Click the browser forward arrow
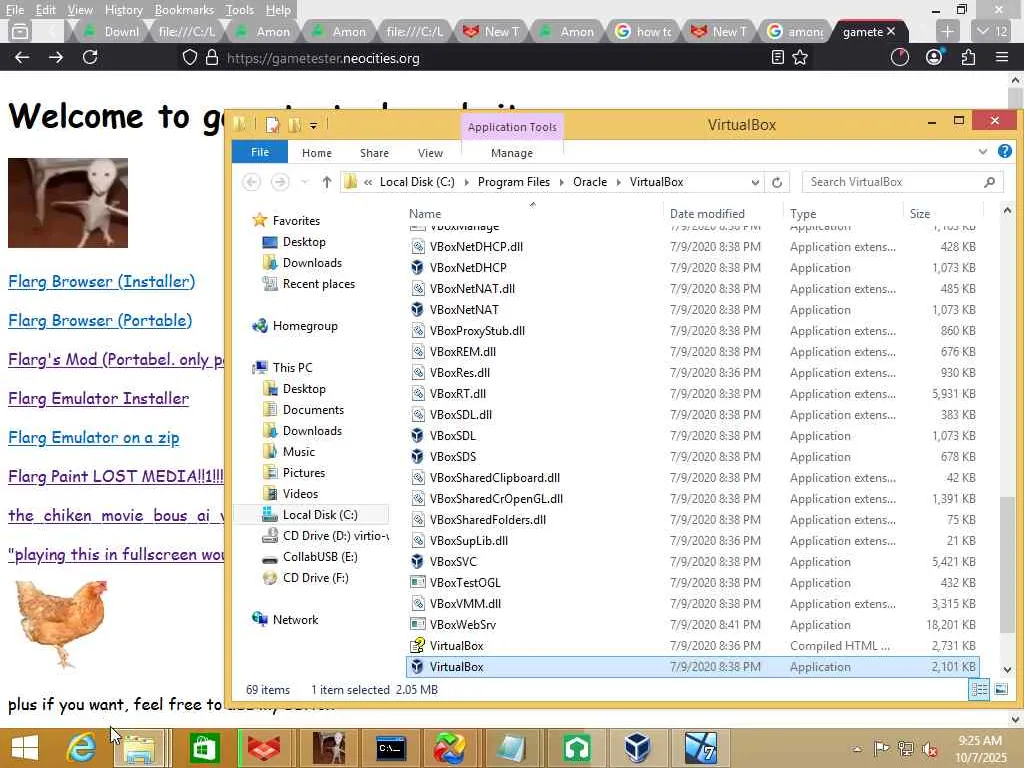1024x768 pixels. 56,57
